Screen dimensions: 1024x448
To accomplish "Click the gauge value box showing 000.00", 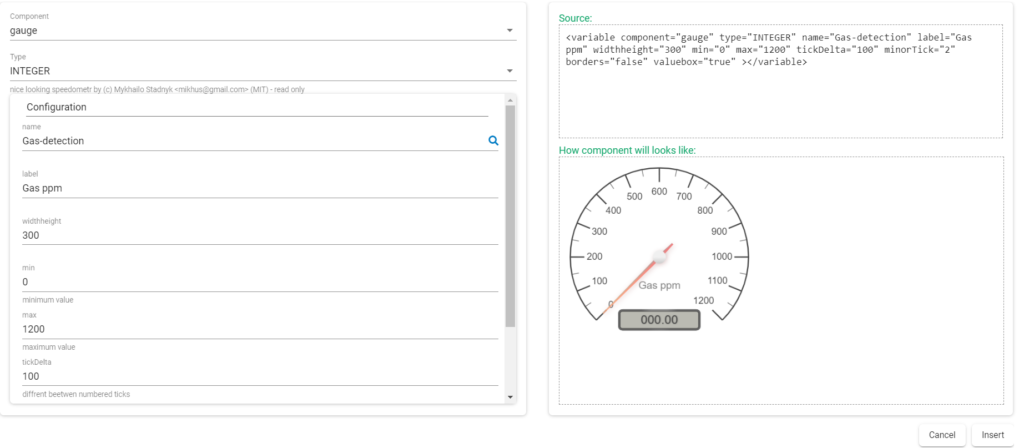I will click(x=659, y=320).
